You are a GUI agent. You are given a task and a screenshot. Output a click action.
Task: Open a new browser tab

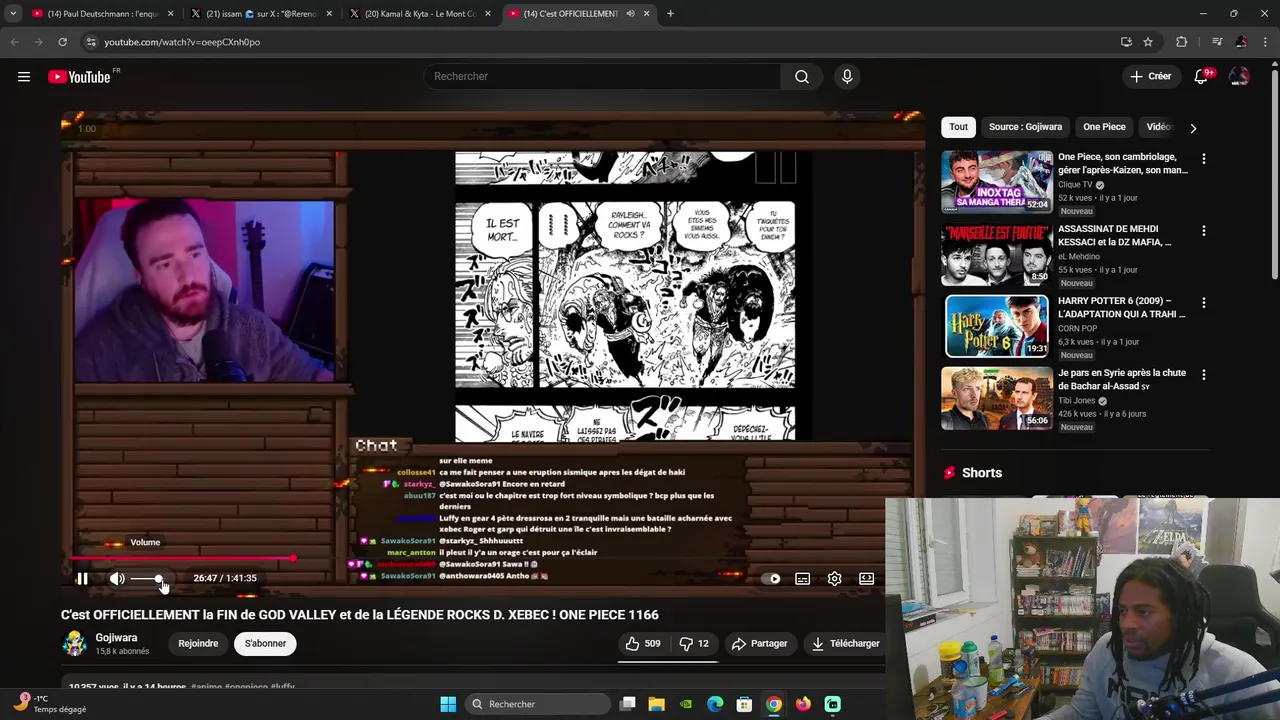(x=670, y=14)
